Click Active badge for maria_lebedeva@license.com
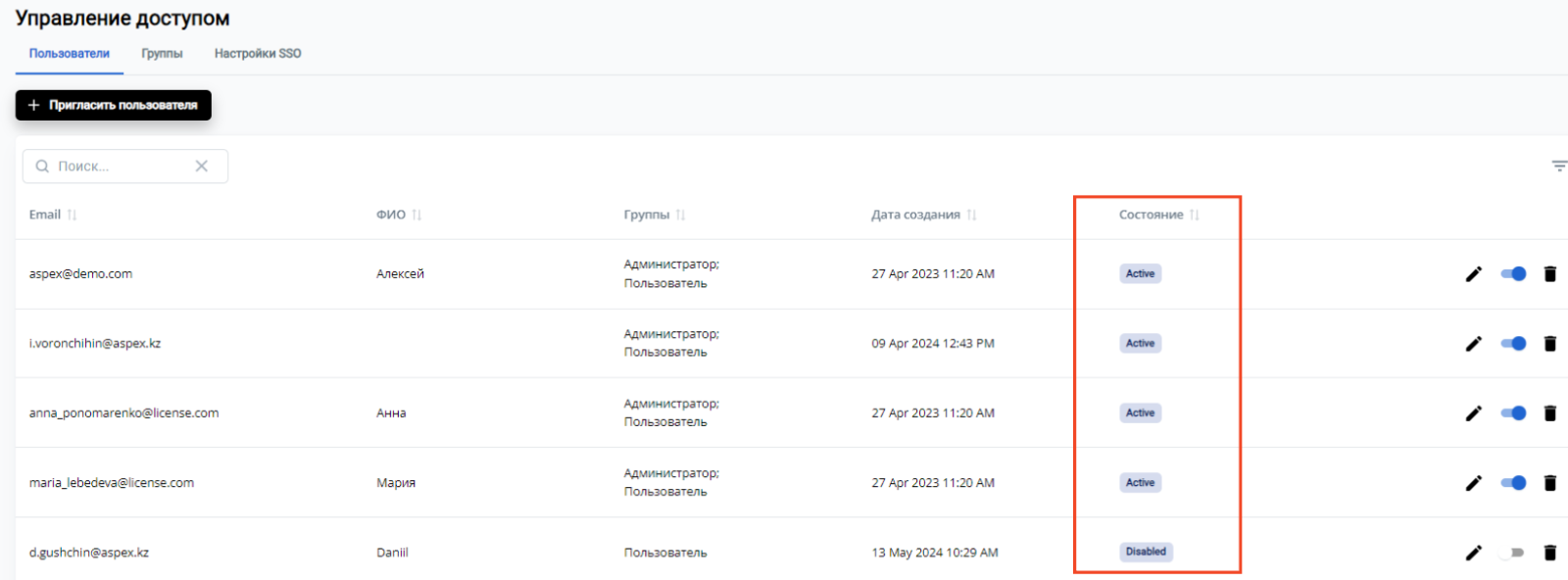The height and width of the screenshot is (580, 1568). point(1141,483)
